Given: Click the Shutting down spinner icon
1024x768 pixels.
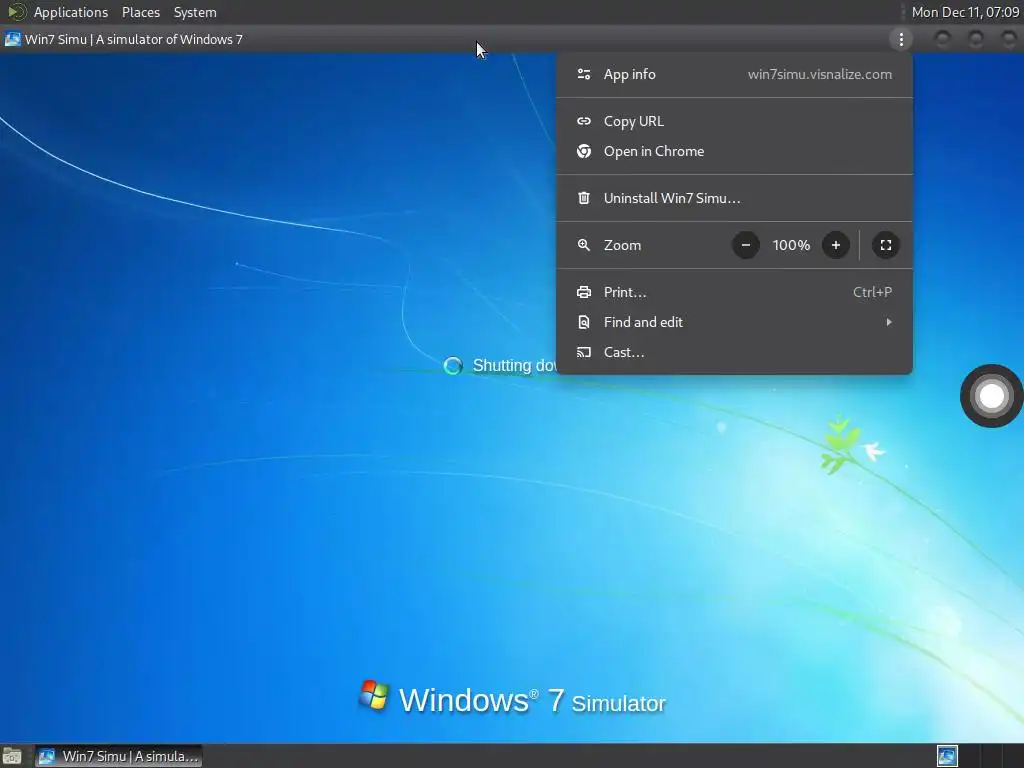Looking at the screenshot, I should (453, 366).
